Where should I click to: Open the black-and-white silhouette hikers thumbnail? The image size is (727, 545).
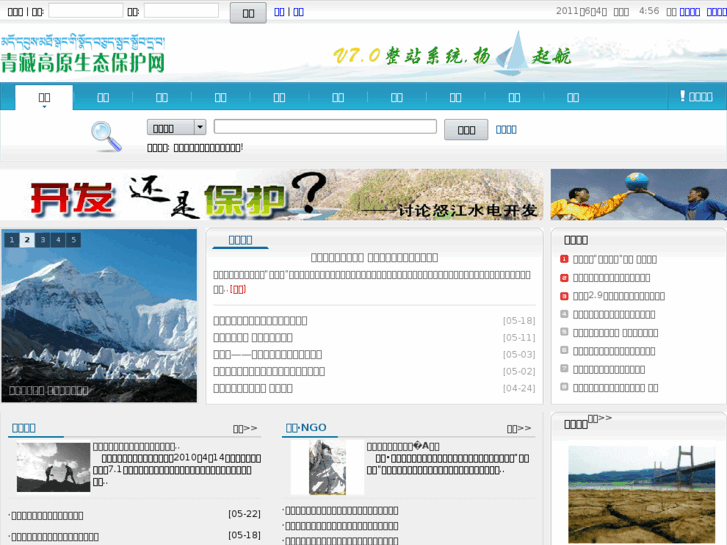(x=53, y=467)
